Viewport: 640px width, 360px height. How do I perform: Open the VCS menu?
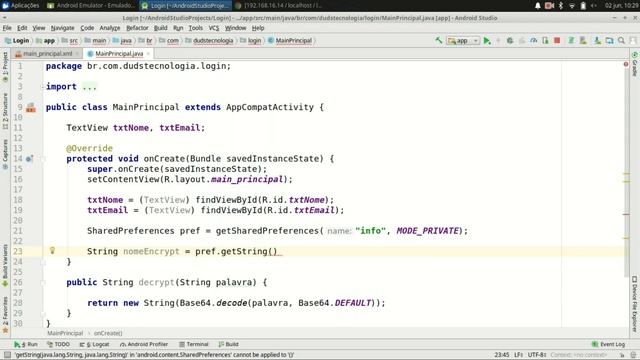(214, 28)
